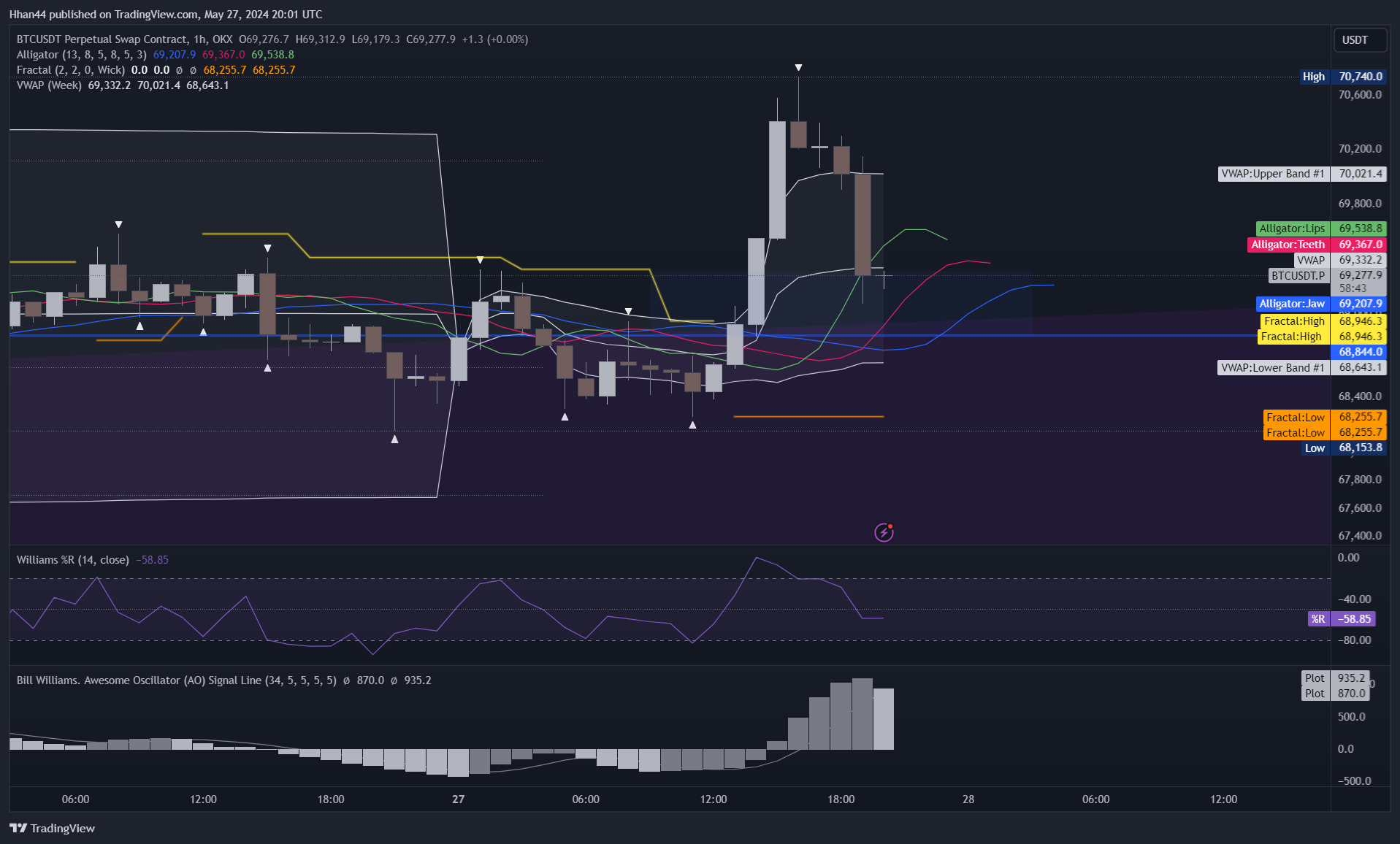Click the Low 68,153.8 price label

1344,448
